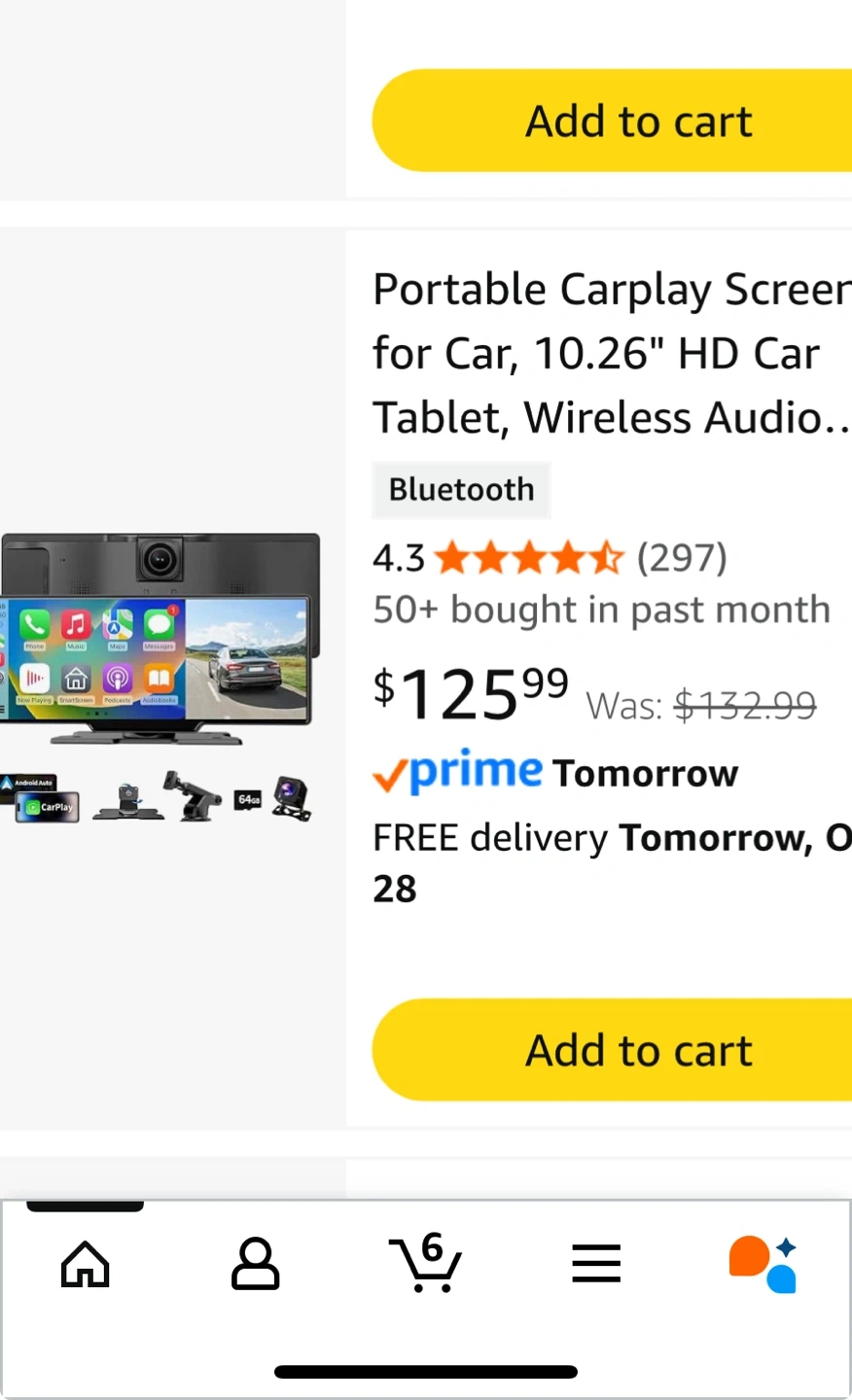The image size is (852, 1400).
Task: Tap the iOS home indicator bar
Action: [426, 1372]
